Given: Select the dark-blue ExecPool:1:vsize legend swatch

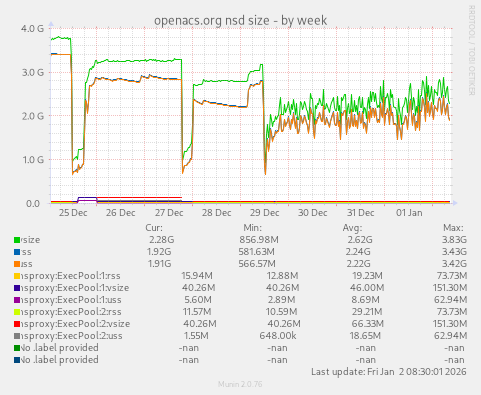Looking at the screenshot, I should click(x=17, y=288).
